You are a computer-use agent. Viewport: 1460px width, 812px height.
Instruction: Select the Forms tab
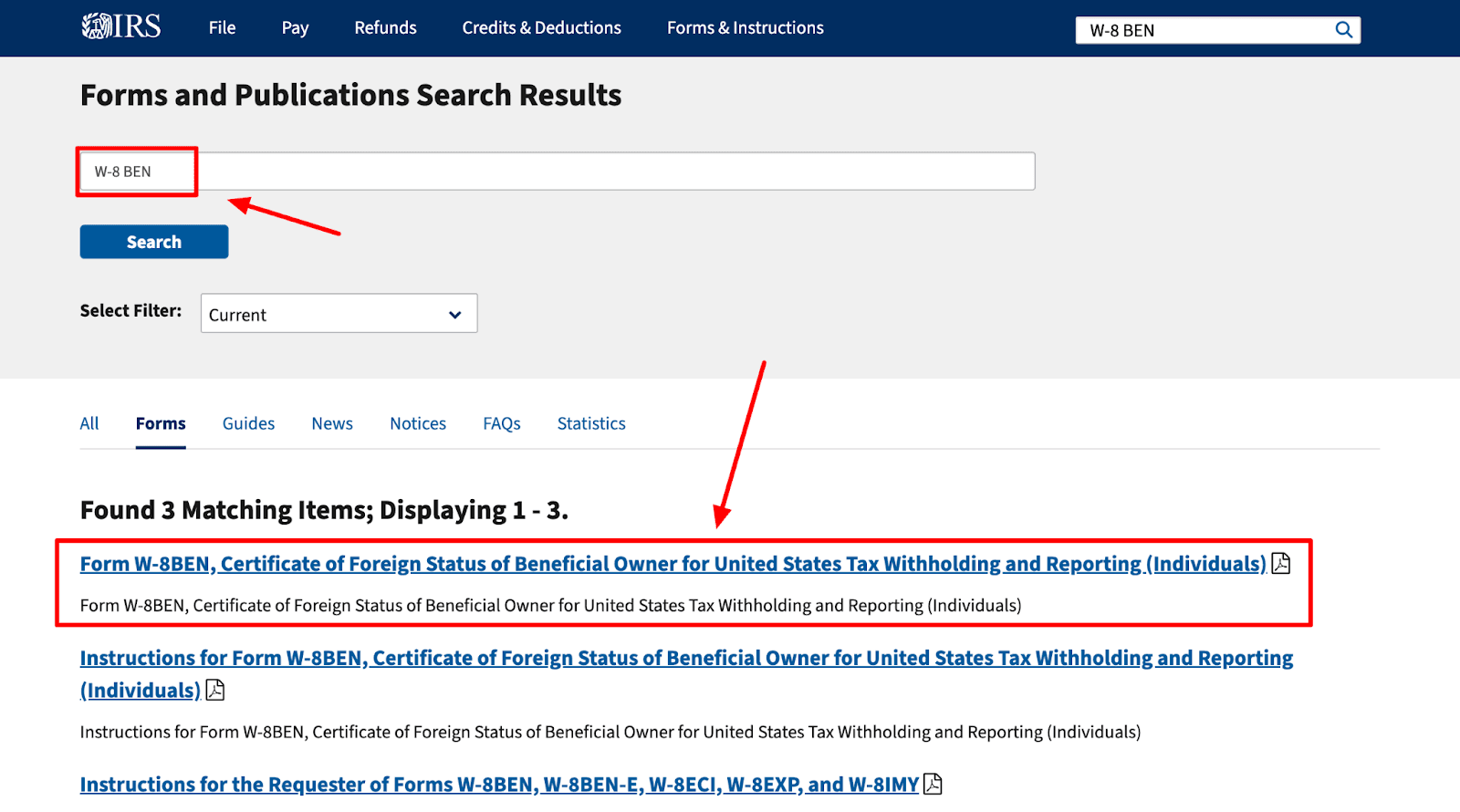[x=161, y=423]
